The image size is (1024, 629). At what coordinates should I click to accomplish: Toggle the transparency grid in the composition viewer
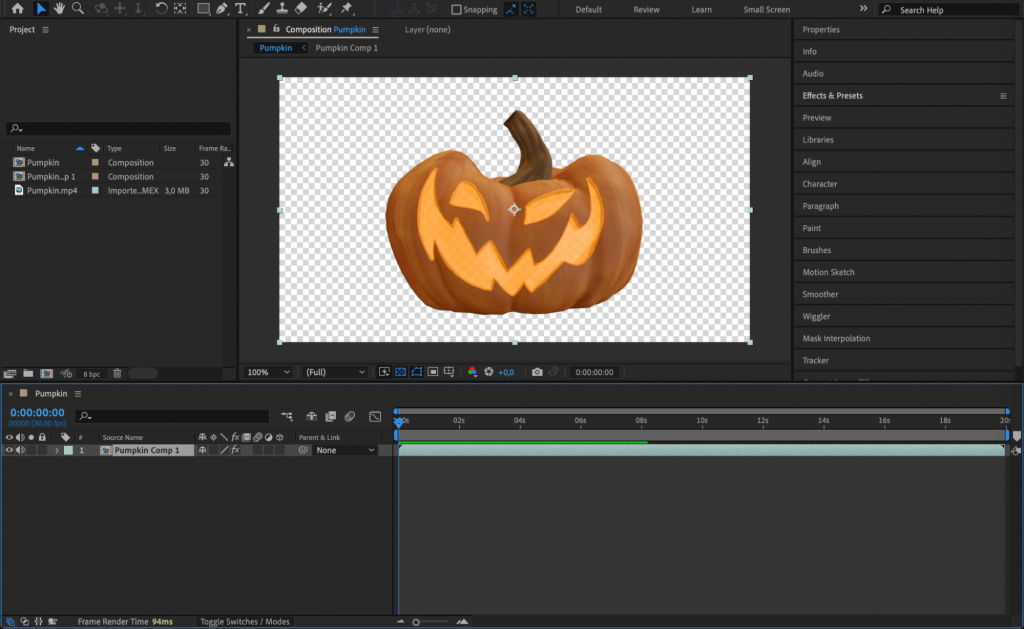(x=399, y=371)
